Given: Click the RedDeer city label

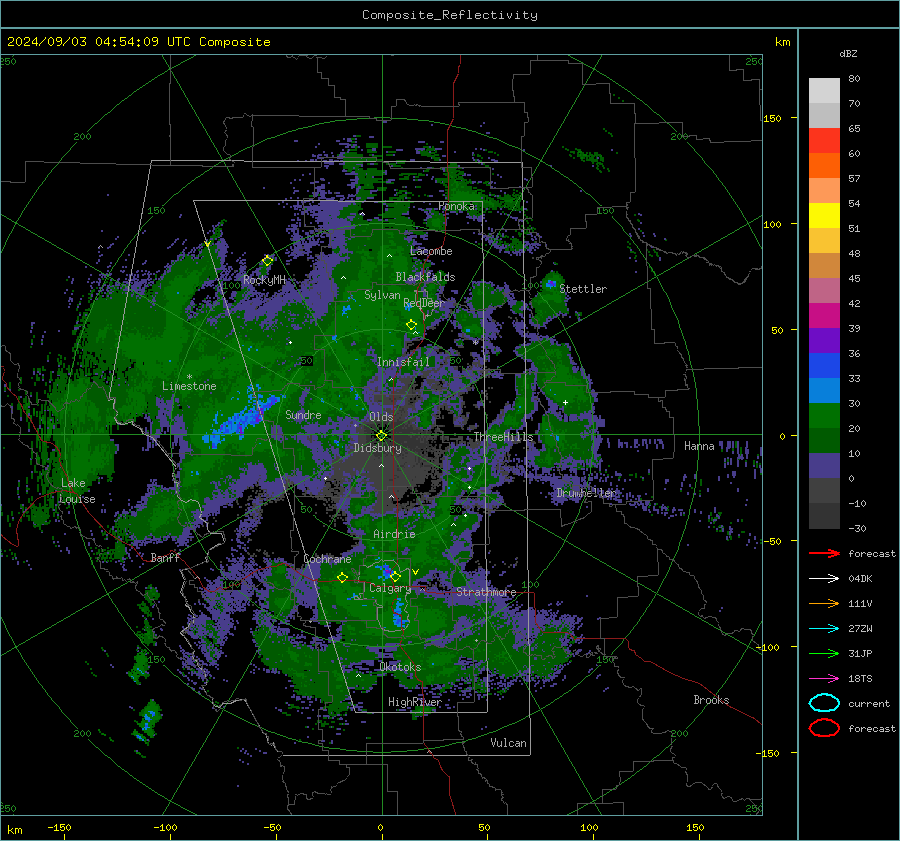Looking at the screenshot, I should pyautogui.click(x=424, y=303).
